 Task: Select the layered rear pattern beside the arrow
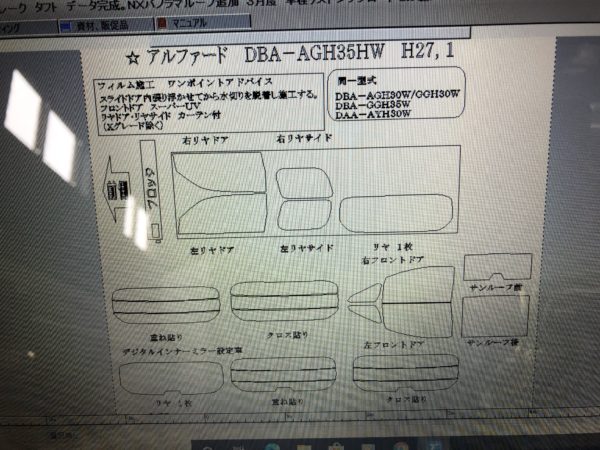coord(166,305)
